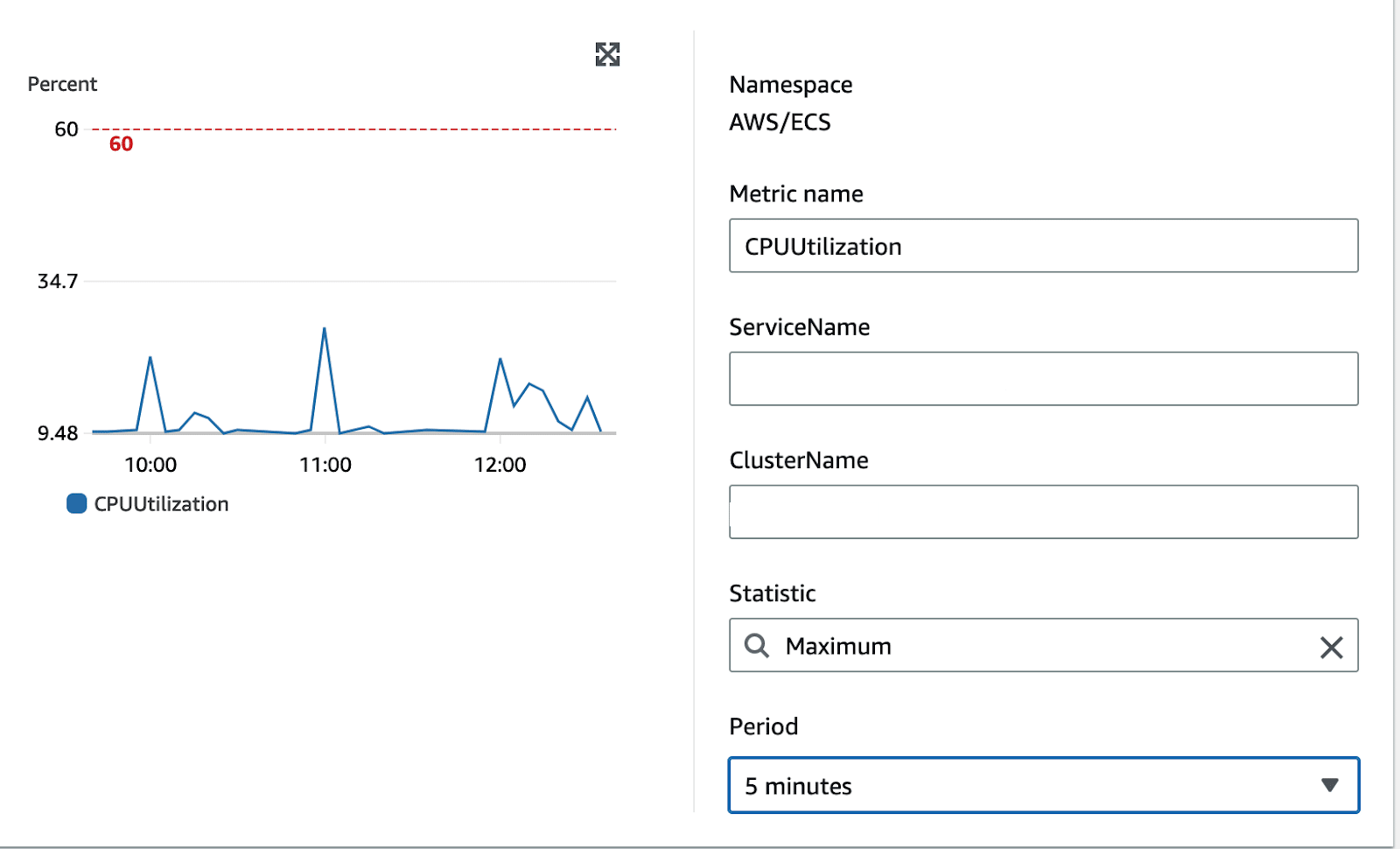The width and height of the screenshot is (1400, 849).
Task: Focus the empty ServiceName input
Action: coord(1044,379)
